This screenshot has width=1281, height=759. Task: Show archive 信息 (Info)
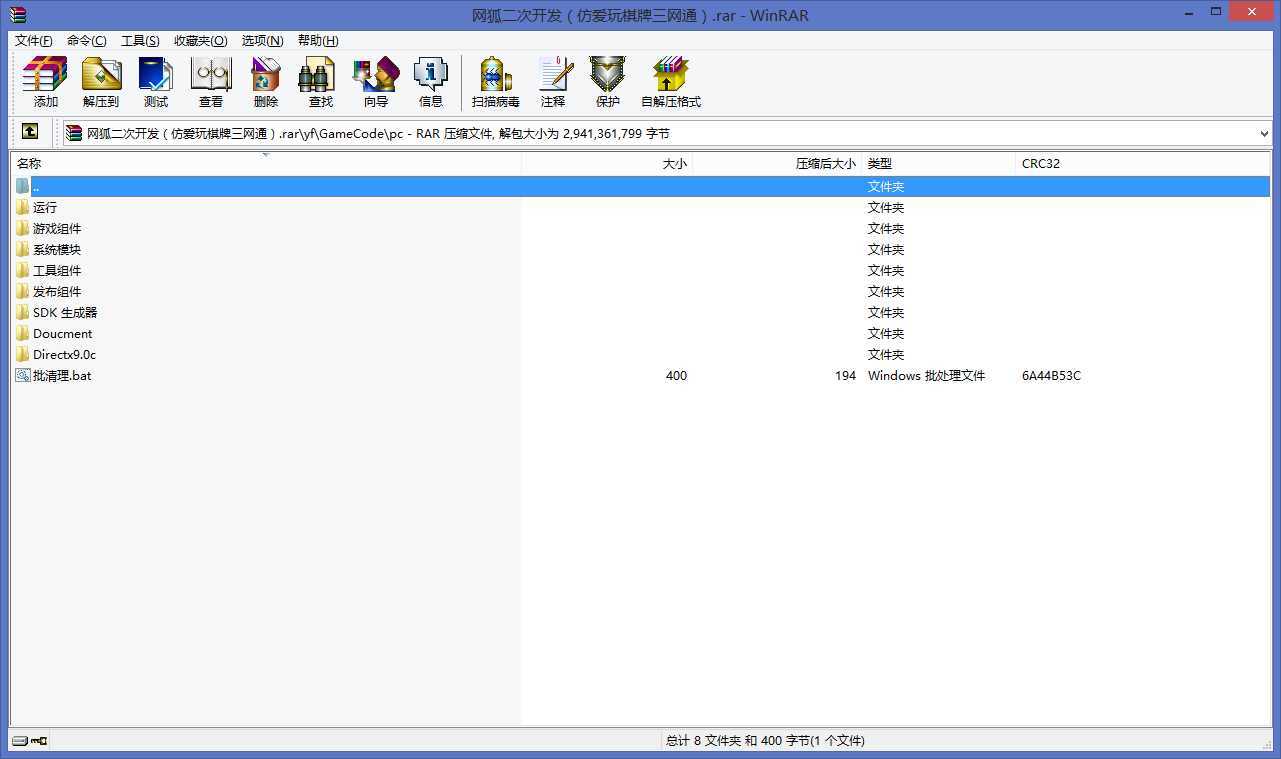(x=431, y=81)
